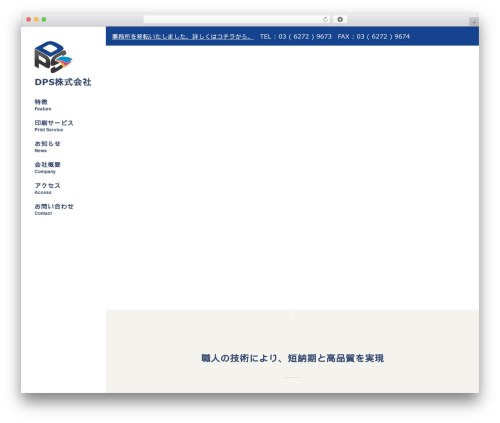
Task: Click the download icon next to the address bar
Action: pyautogui.click(x=340, y=19)
